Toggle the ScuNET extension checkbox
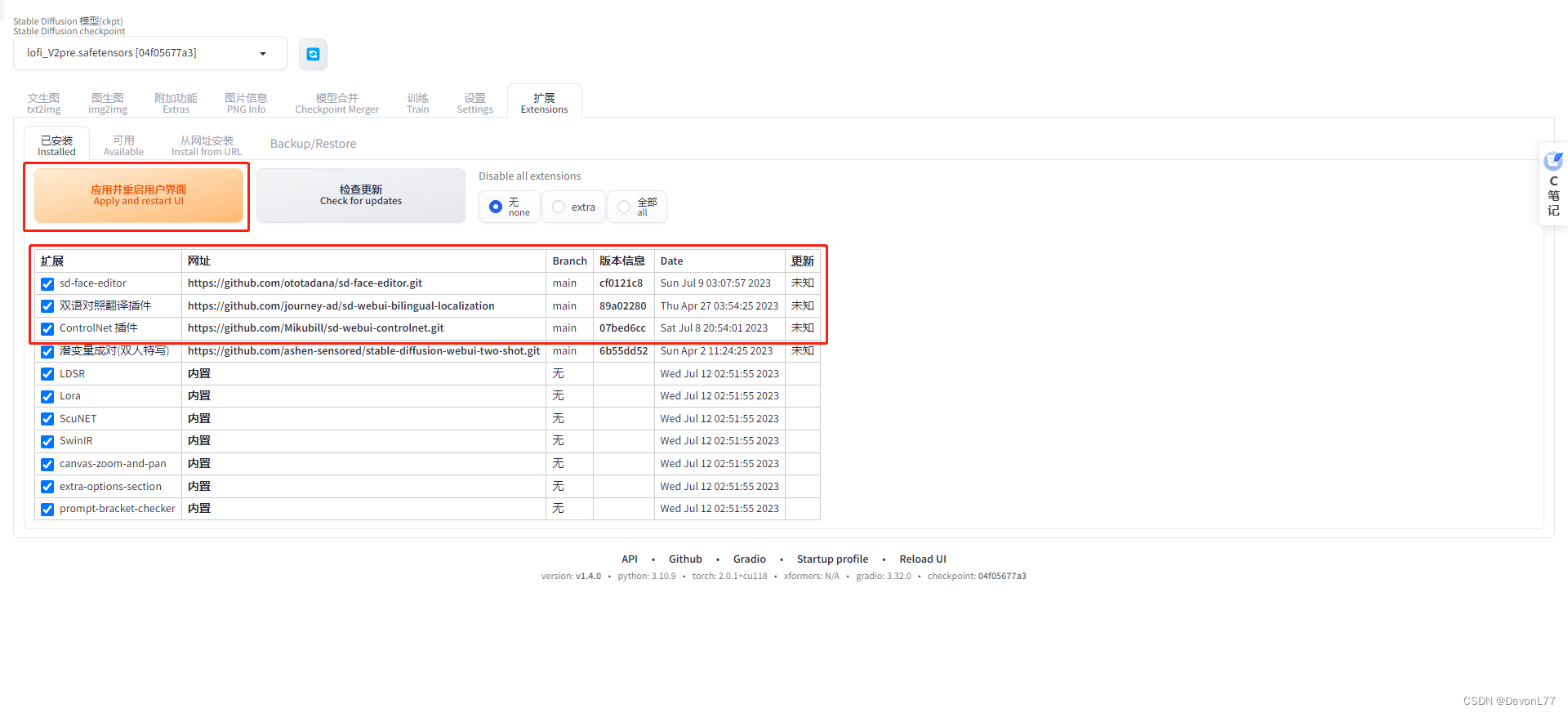The image size is (1568, 713). tap(47, 419)
